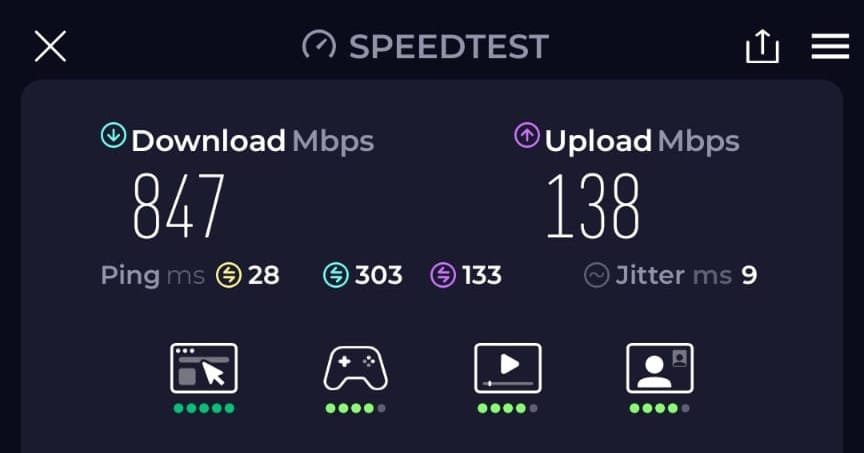Tap the Speedtest gauge logo

click(x=318, y=45)
